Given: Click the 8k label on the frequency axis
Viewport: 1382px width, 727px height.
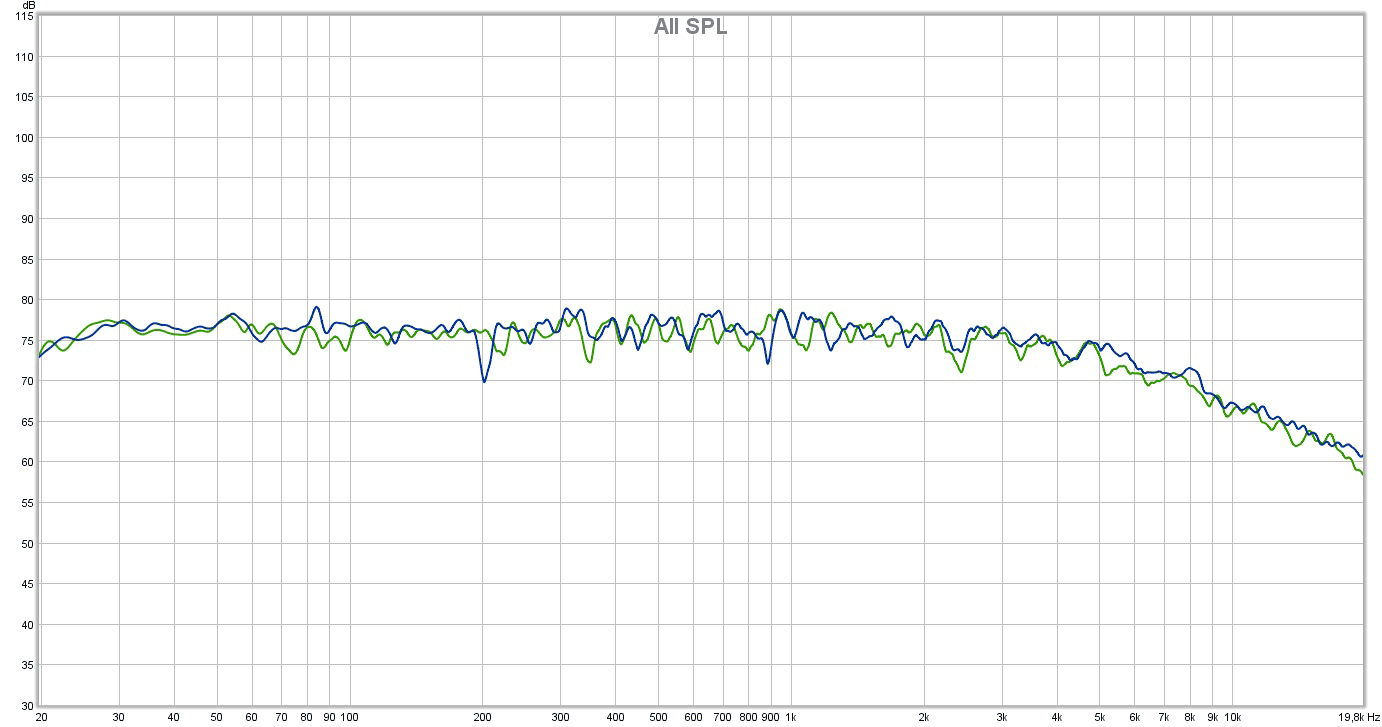Looking at the screenshot, I should tap(1190, 717).
